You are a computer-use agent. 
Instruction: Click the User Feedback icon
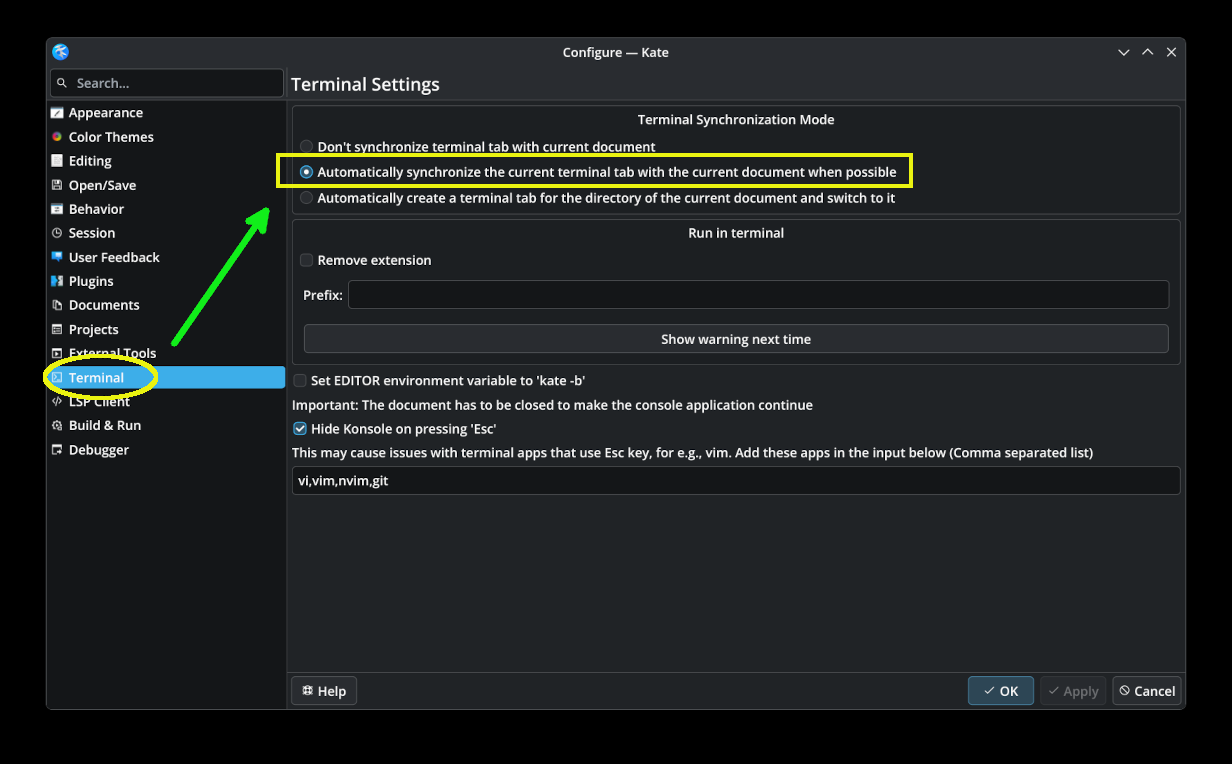[58, 257]
